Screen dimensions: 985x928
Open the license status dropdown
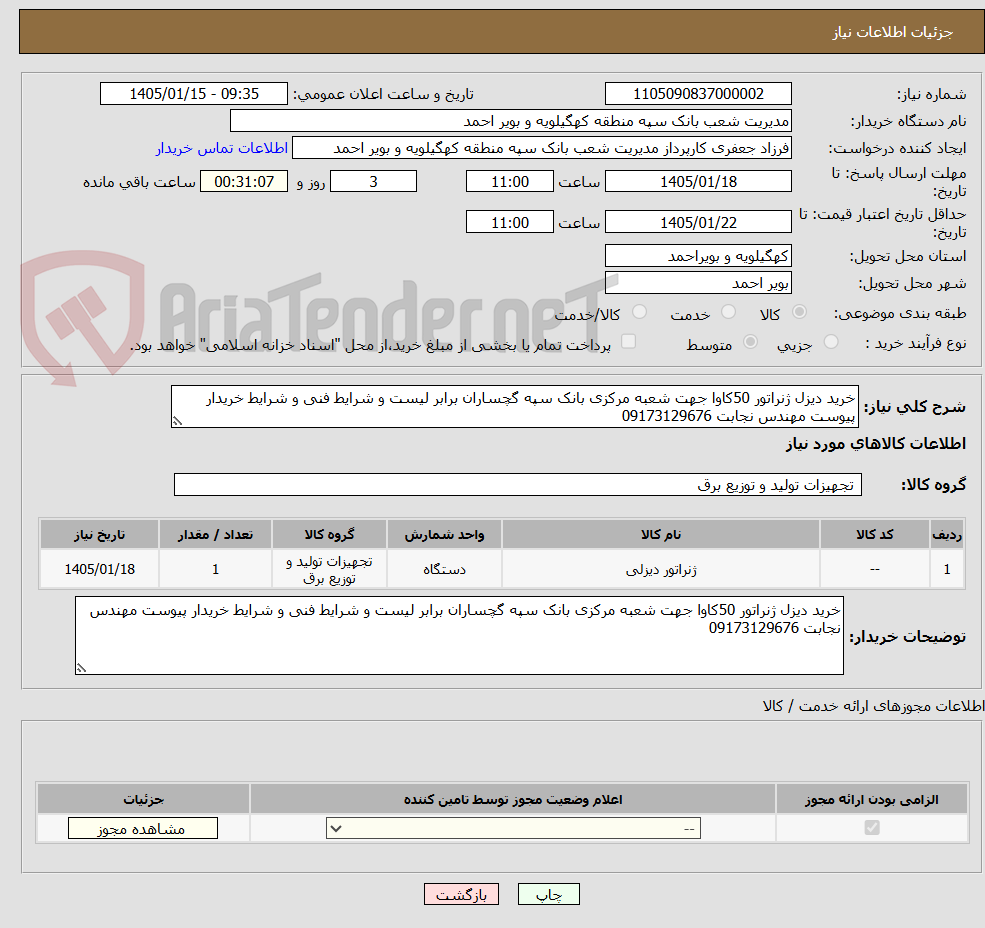click(x=513, y=828)
